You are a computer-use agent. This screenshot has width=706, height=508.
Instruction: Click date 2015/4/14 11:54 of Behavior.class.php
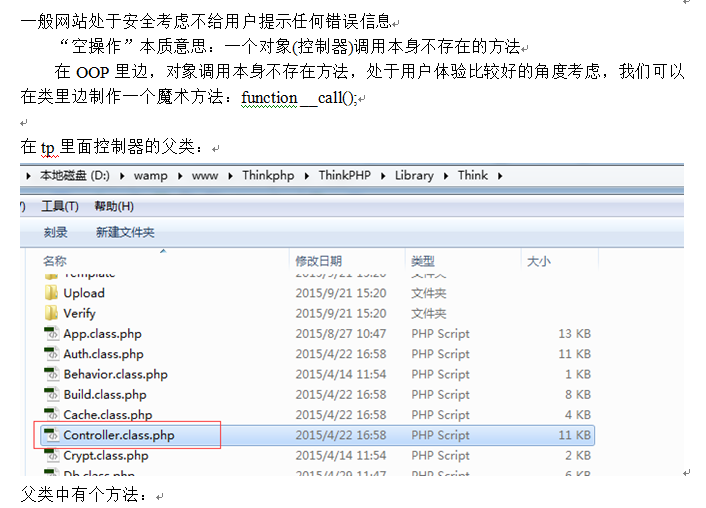[x=341, y=374]
